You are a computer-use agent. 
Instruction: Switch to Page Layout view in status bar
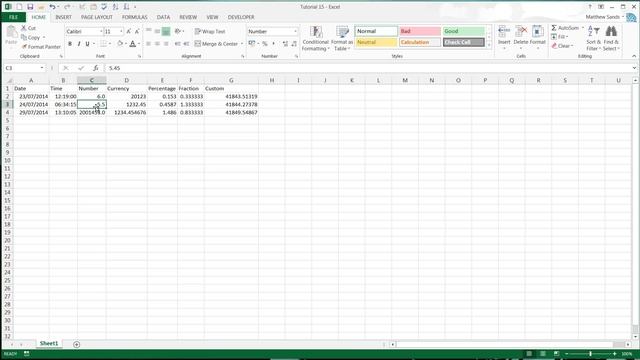pos(543,353)
